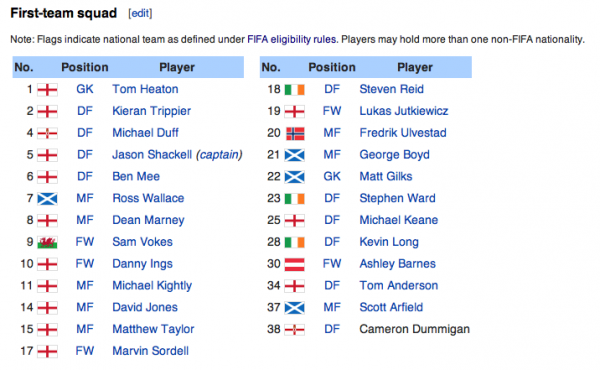The image size is (600, 370).
Task: Click the England flag next to Tom Heaton
Action: [x=47, y=90]
